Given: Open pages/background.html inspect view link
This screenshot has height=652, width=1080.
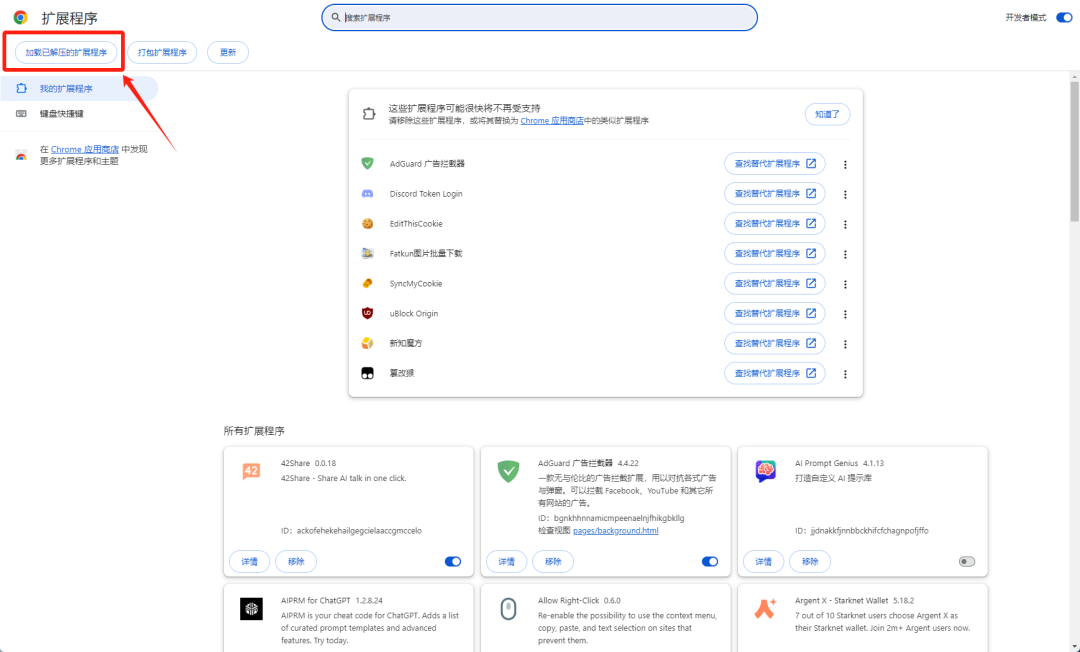Looking at the screenshot, I should pyautogui.click(x=616, y=531).
